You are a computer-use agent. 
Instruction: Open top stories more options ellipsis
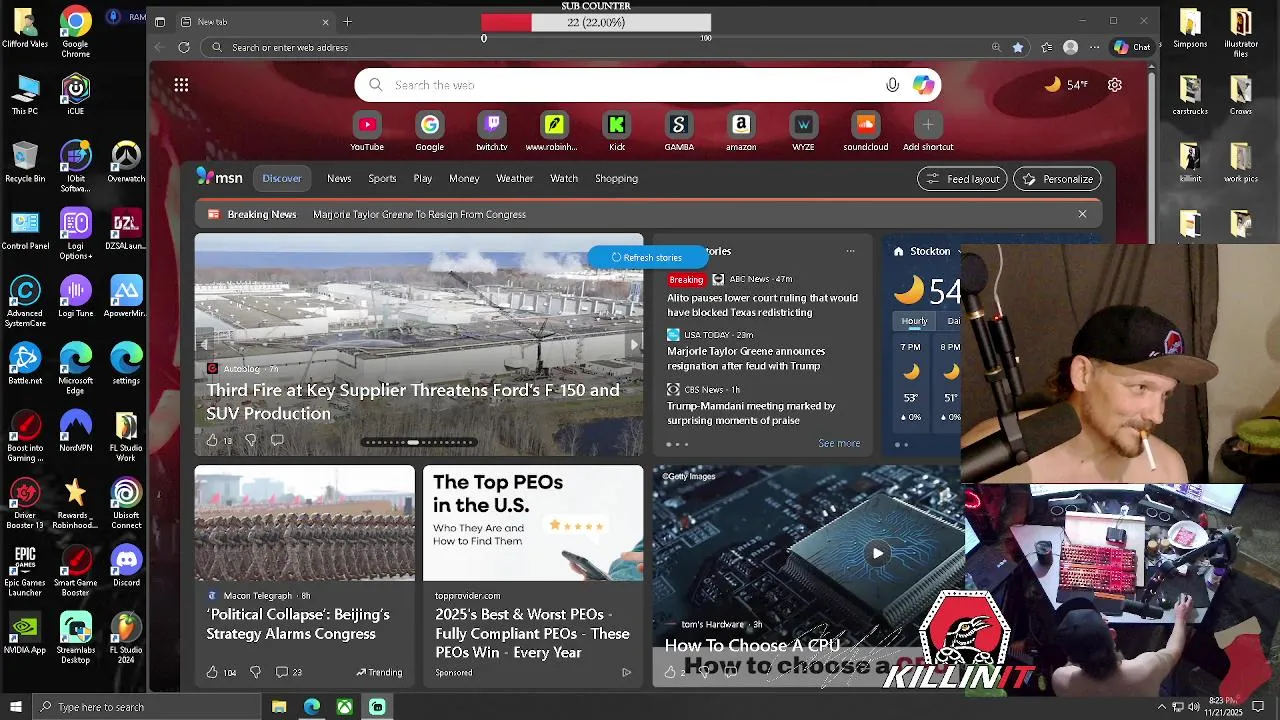[x=850, y=251]
